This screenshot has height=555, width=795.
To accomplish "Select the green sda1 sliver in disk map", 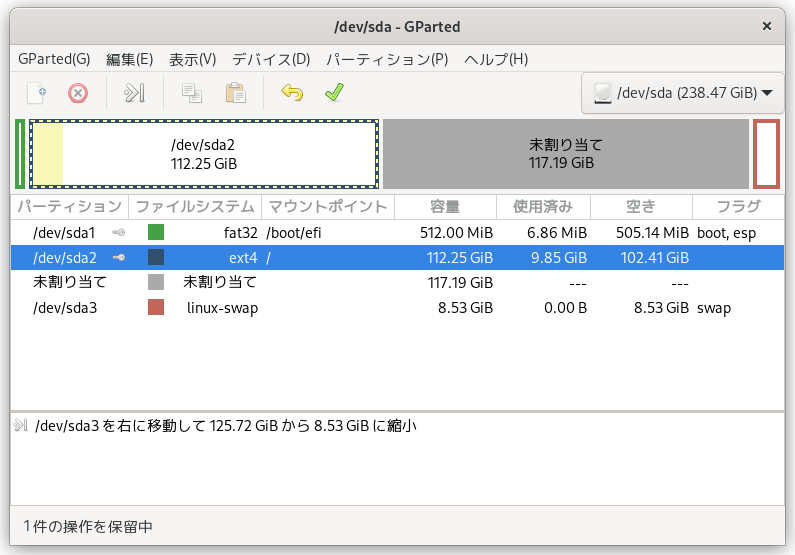I will pyautogui.click(x=20, y=154).
